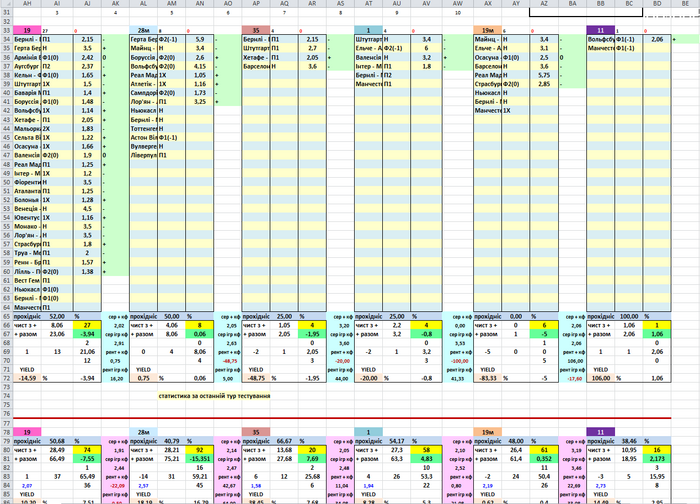Select row header 33
The height and width of the screenshot is (504, 700).
[6, 30]
